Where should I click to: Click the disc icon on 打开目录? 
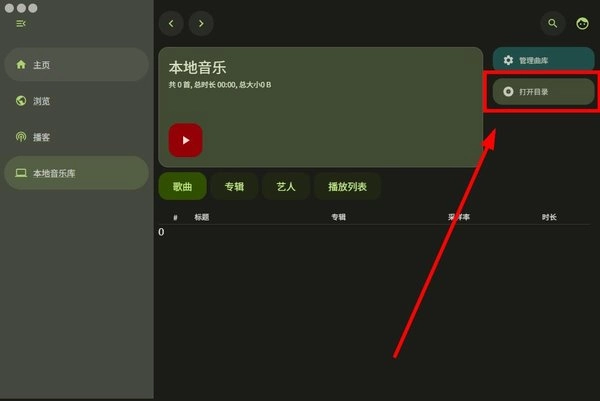pyautogui.click(x=508, y=91)
